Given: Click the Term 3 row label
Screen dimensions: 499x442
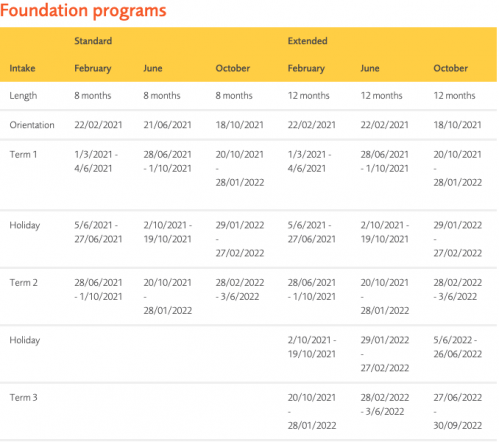Looking at the screenshot, I should point(23,398).
